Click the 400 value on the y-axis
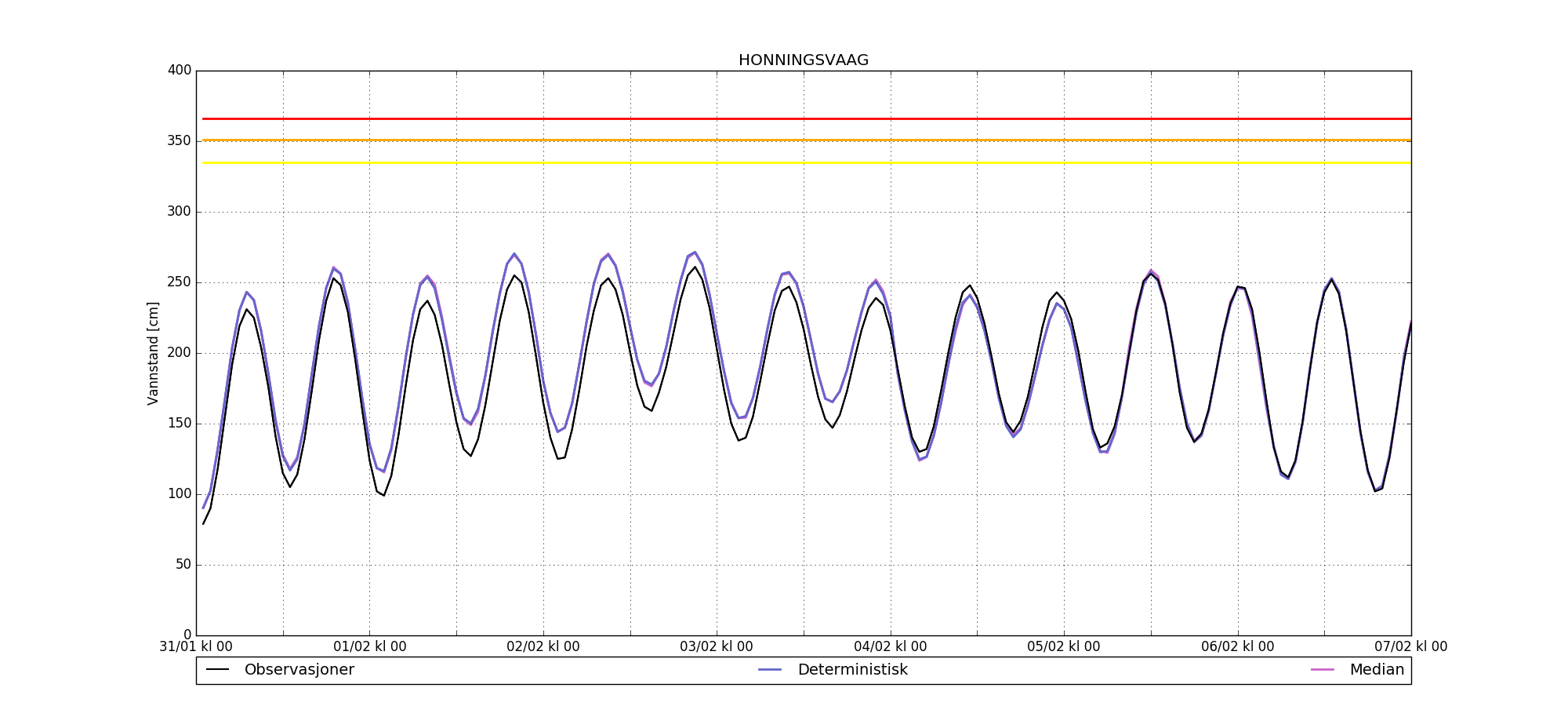 [180, 71]
